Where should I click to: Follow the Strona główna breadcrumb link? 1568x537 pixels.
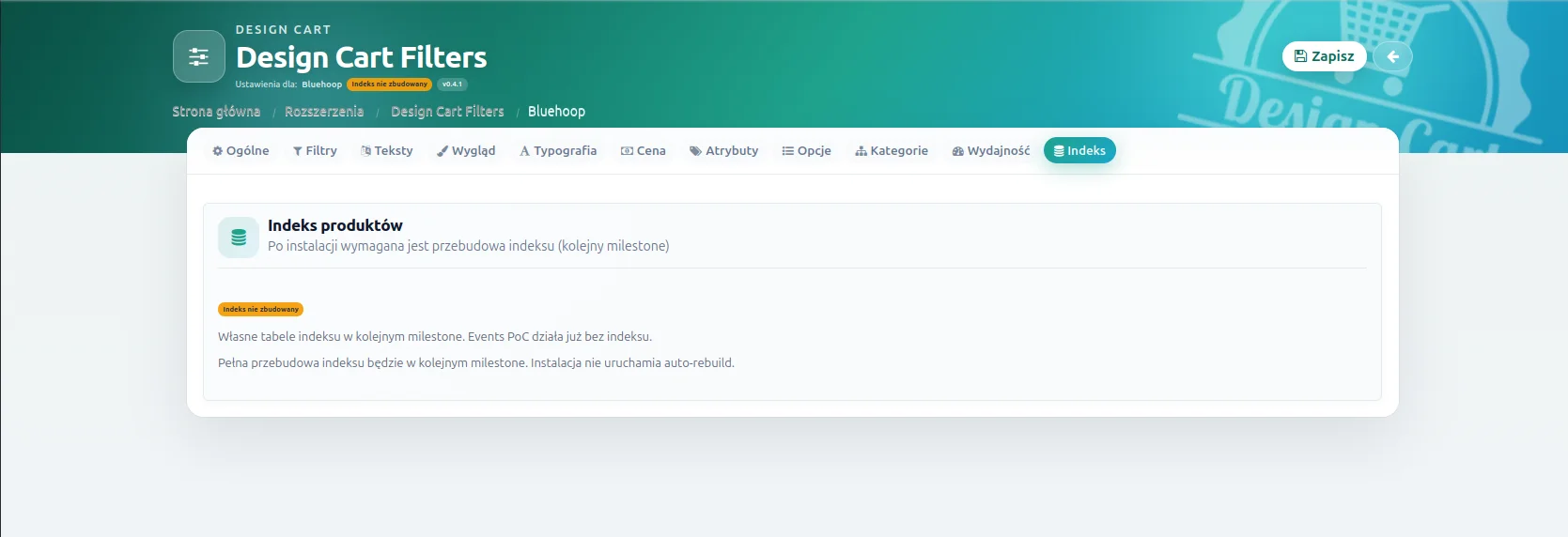[x=216, y=111]
